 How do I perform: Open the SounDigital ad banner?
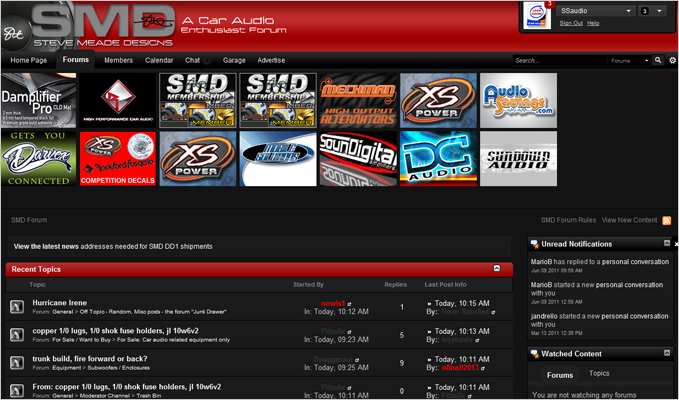tap(358, 159)
